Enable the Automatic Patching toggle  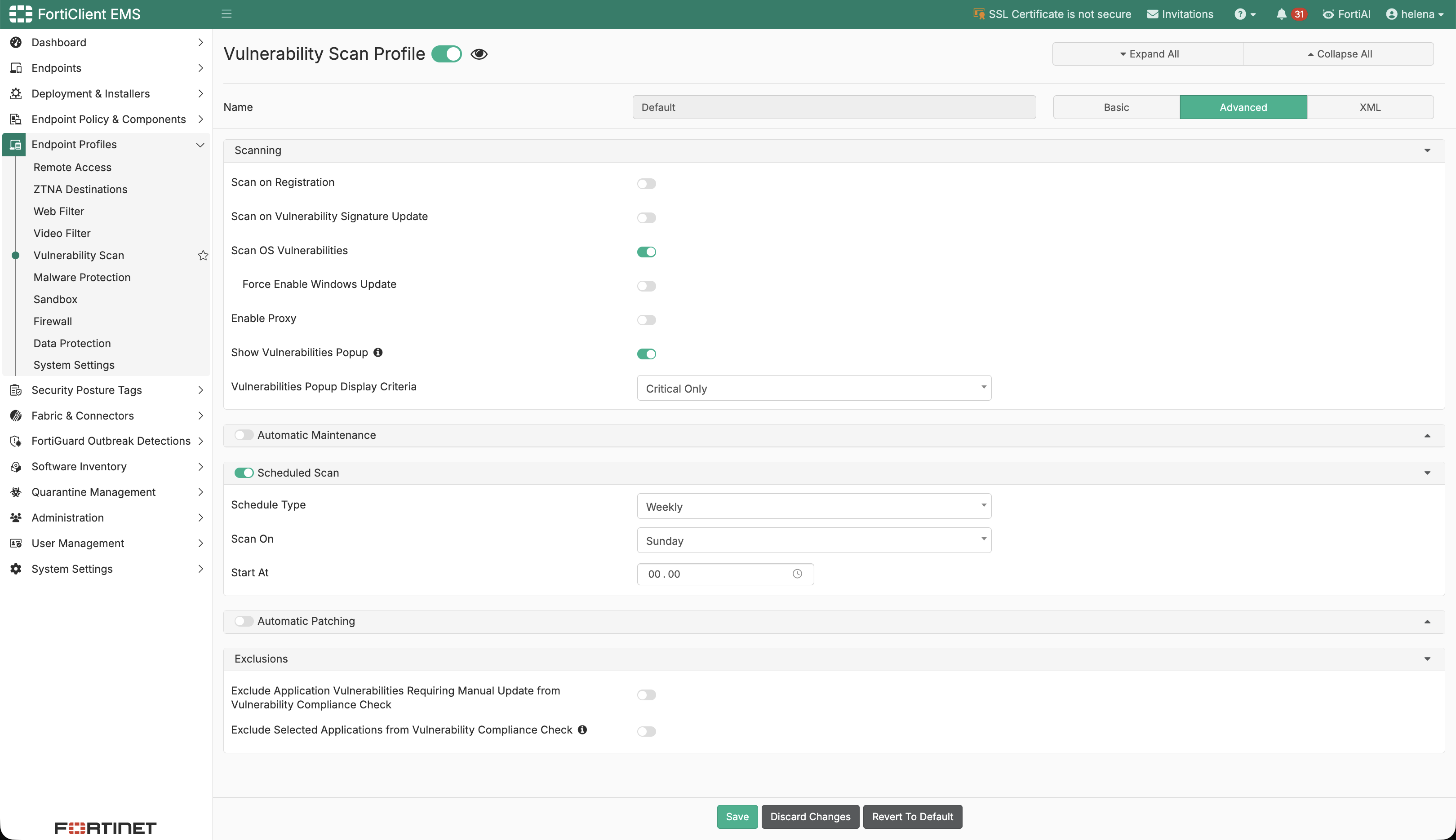(x=244, y=621)
